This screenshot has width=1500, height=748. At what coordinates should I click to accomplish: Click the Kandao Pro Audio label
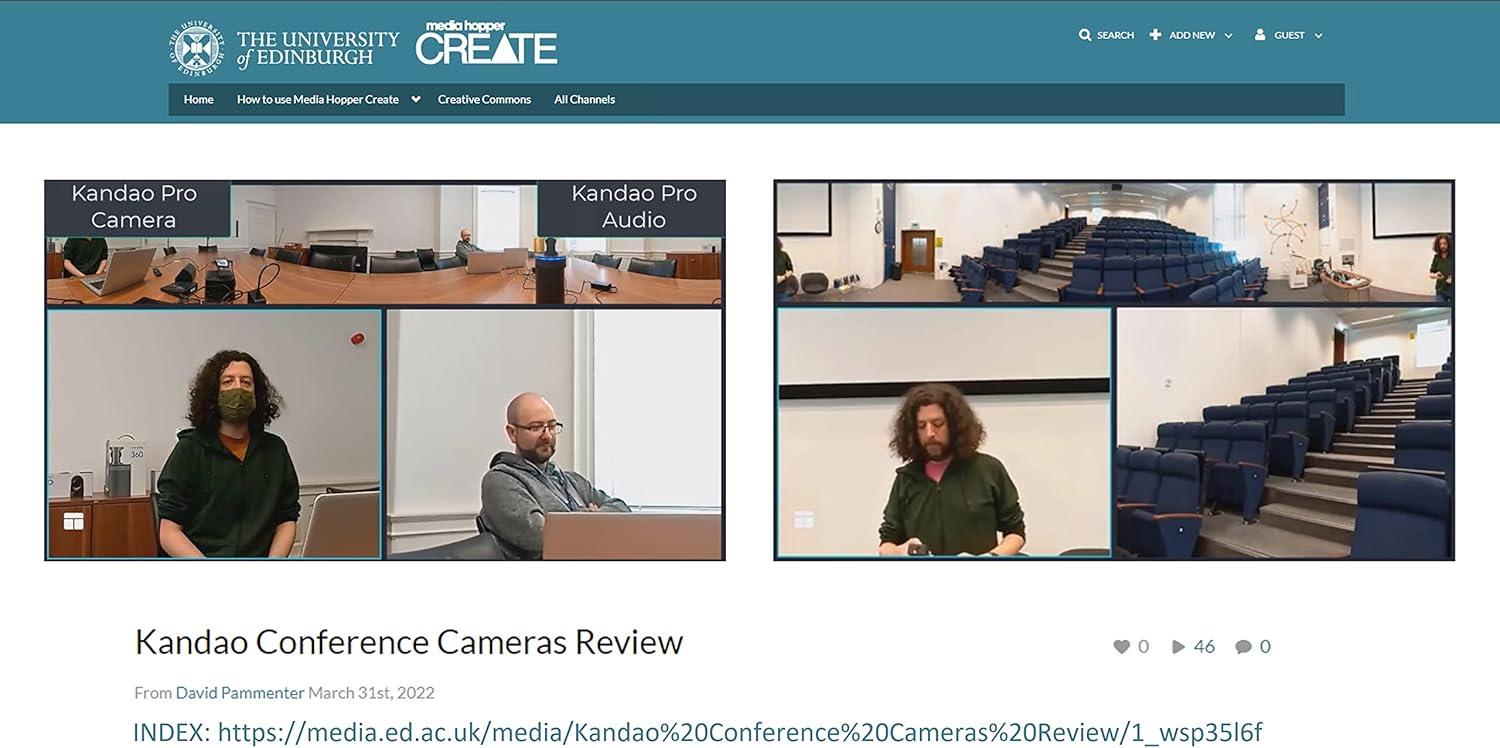[634, 207]
